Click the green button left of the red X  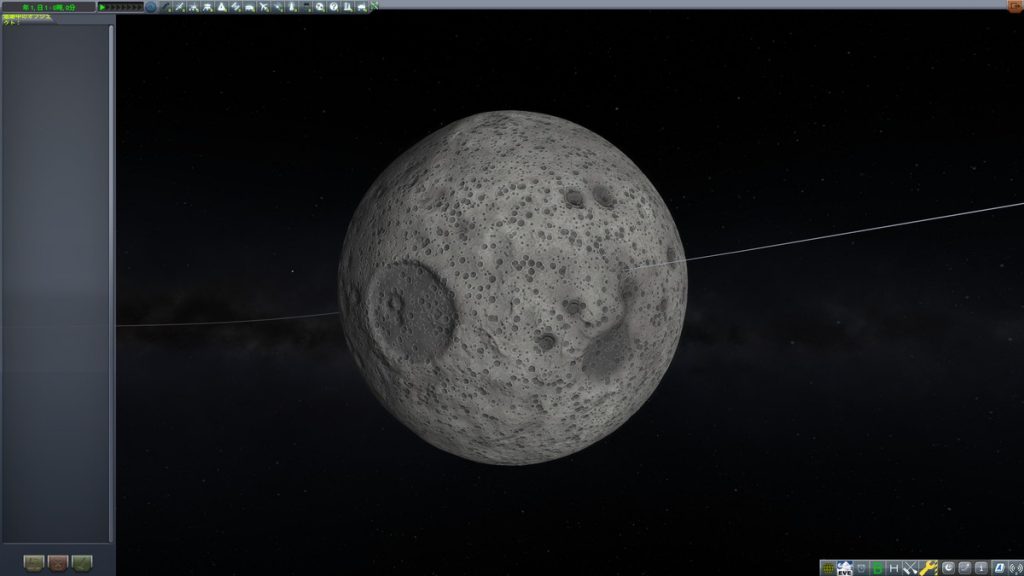pyautogui.click(x=34, y=562)
